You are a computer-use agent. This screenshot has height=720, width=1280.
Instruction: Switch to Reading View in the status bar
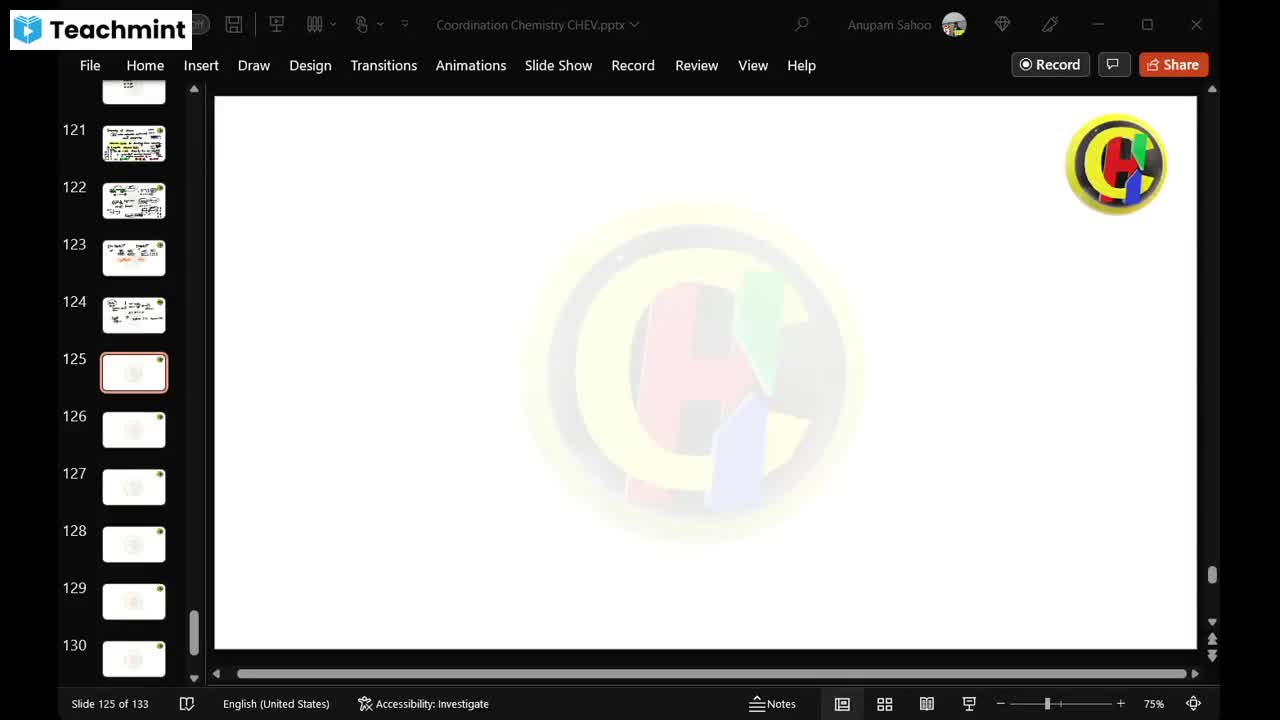pos(927,704)
